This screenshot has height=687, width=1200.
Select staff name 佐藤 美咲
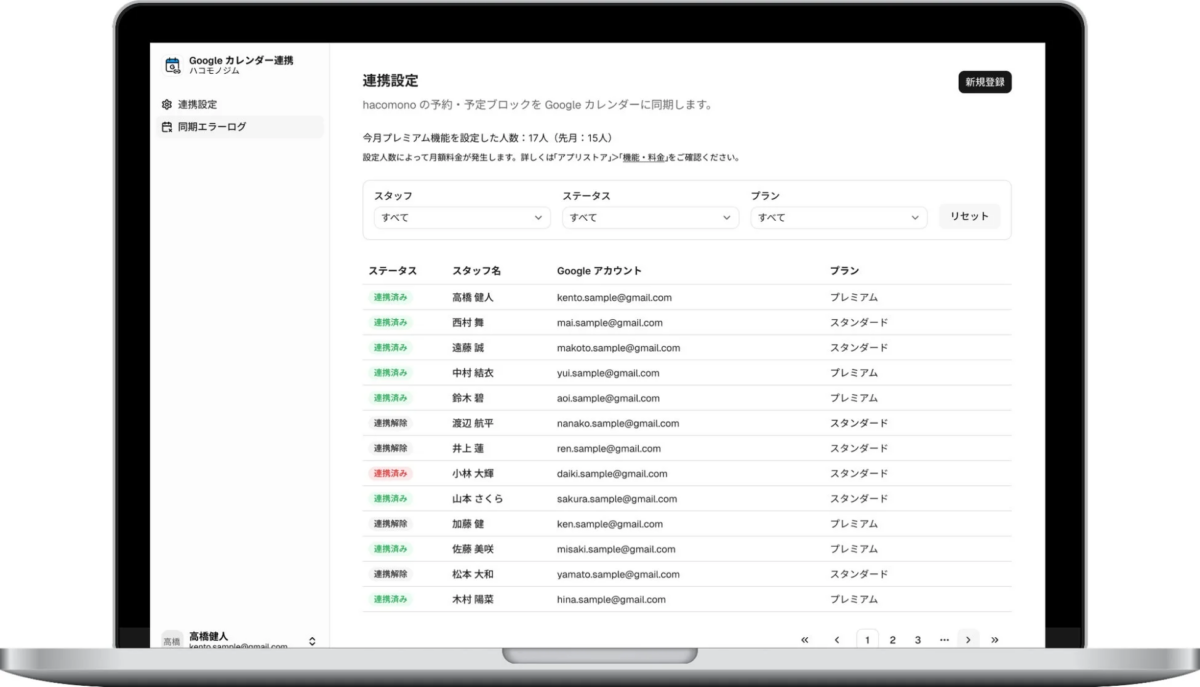pyautogui.click(x=473, y=549)
